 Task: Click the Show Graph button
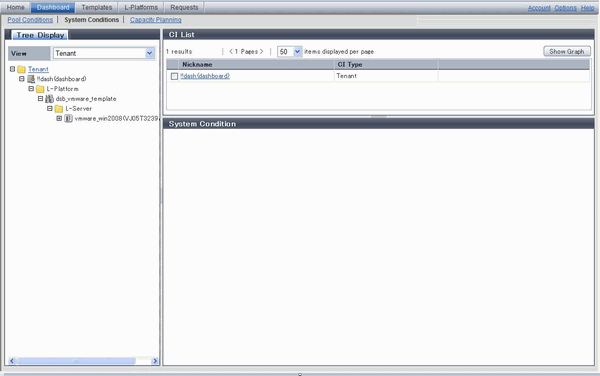[x=567, y=51]
